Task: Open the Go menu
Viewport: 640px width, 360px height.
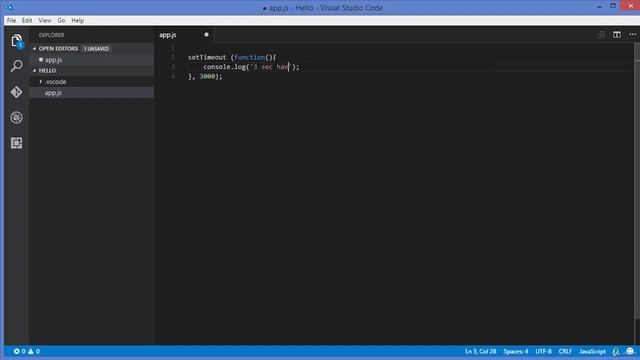Action: (x=61, y=20)
